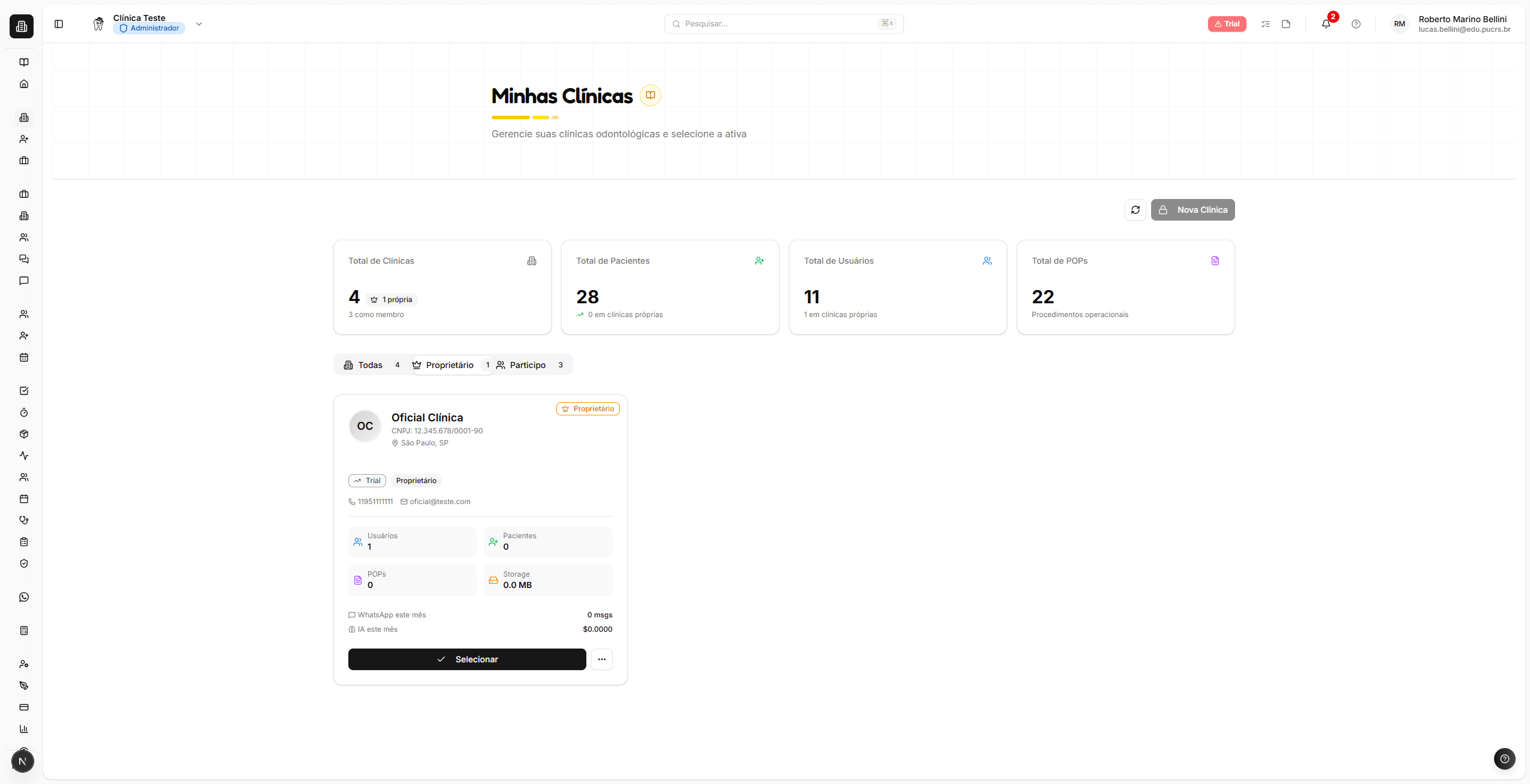The height and width of the screenshot is (784, 1530).
Task: Click the red Trial badge in header
Action: pyautogui.click(x=1227, y=24)
